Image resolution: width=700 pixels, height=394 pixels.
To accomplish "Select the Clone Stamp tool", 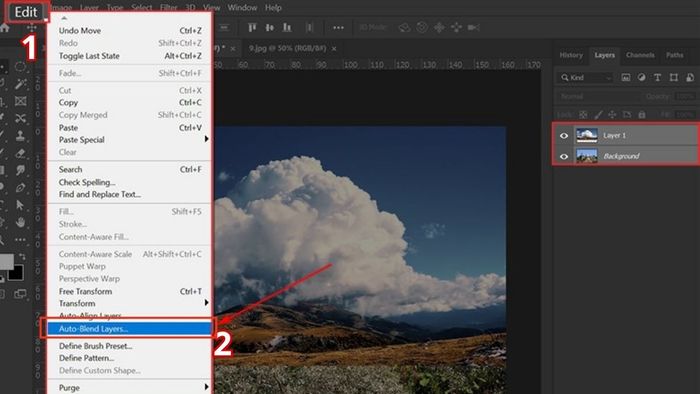I will [20, 136].
